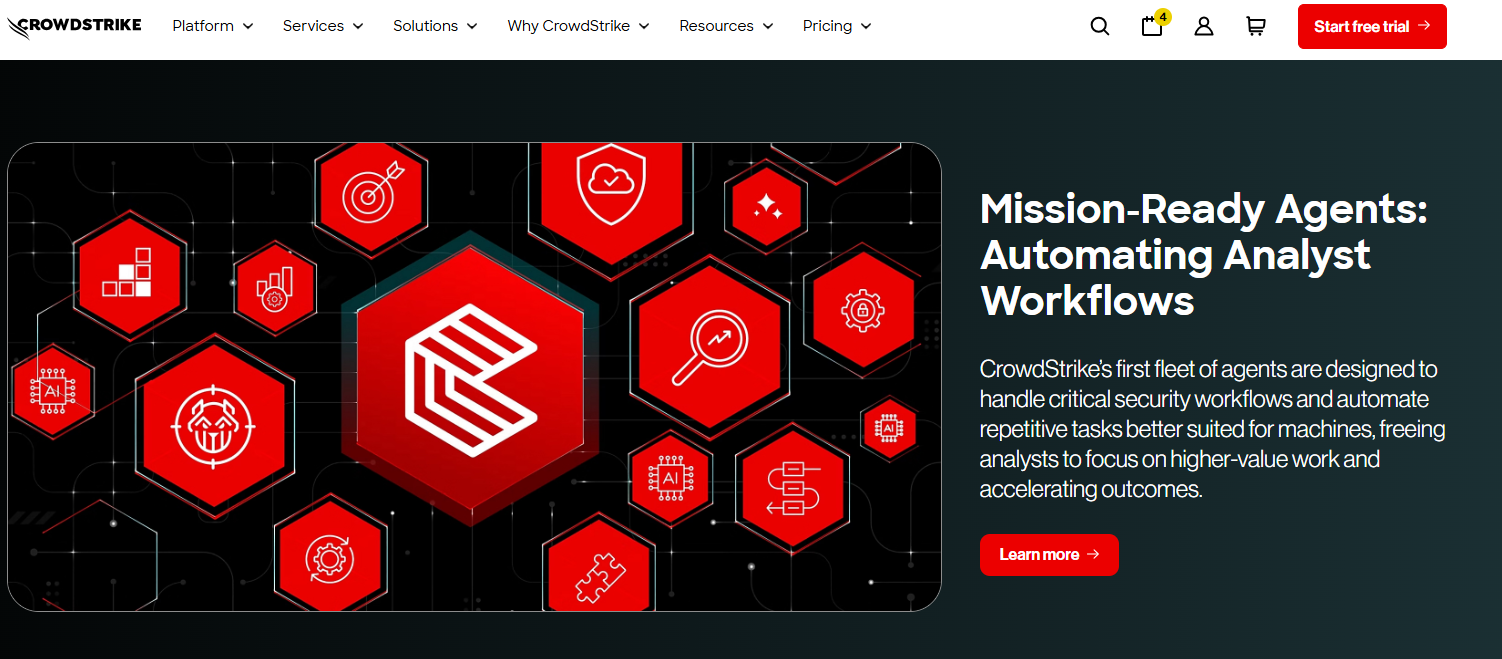Open the calendar icon with badge 4
Image resolution: width=1502 pixels, height=659 pixels.
(x=1154, y=24)
